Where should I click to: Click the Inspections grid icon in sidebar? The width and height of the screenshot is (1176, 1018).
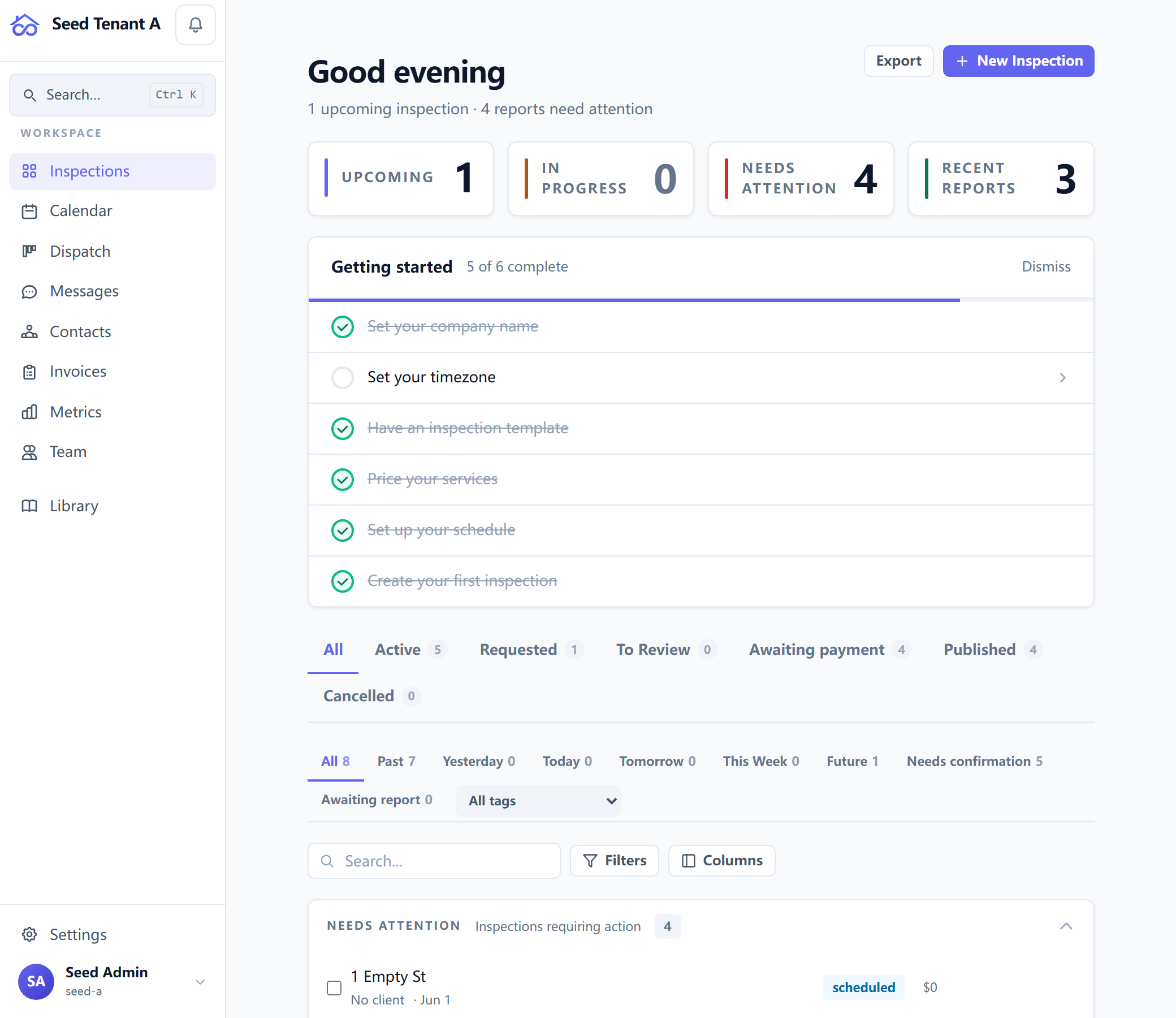click(x=29, y=171)
